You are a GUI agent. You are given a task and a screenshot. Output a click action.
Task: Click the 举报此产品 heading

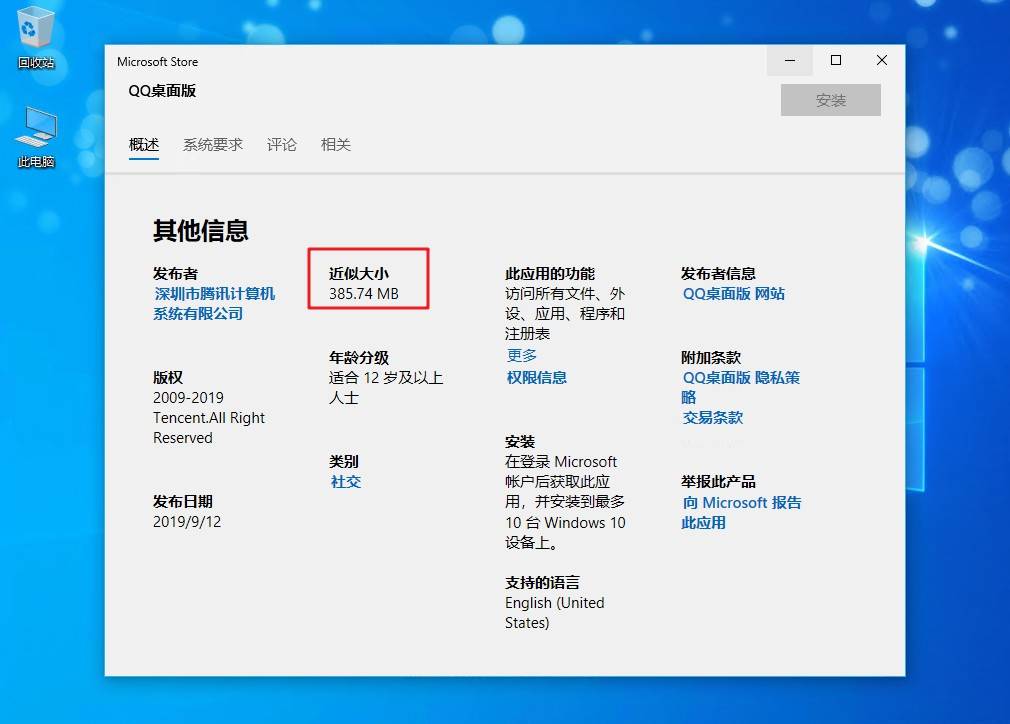(x=718, y=481)
